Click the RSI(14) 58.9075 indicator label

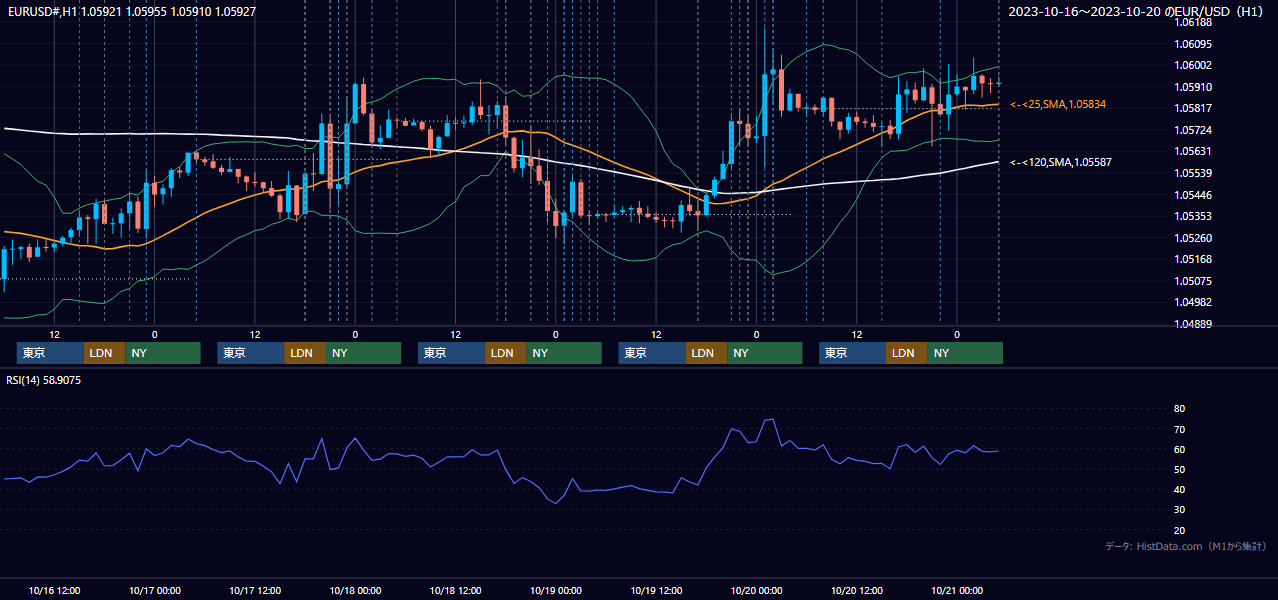[x=44, y=380]
